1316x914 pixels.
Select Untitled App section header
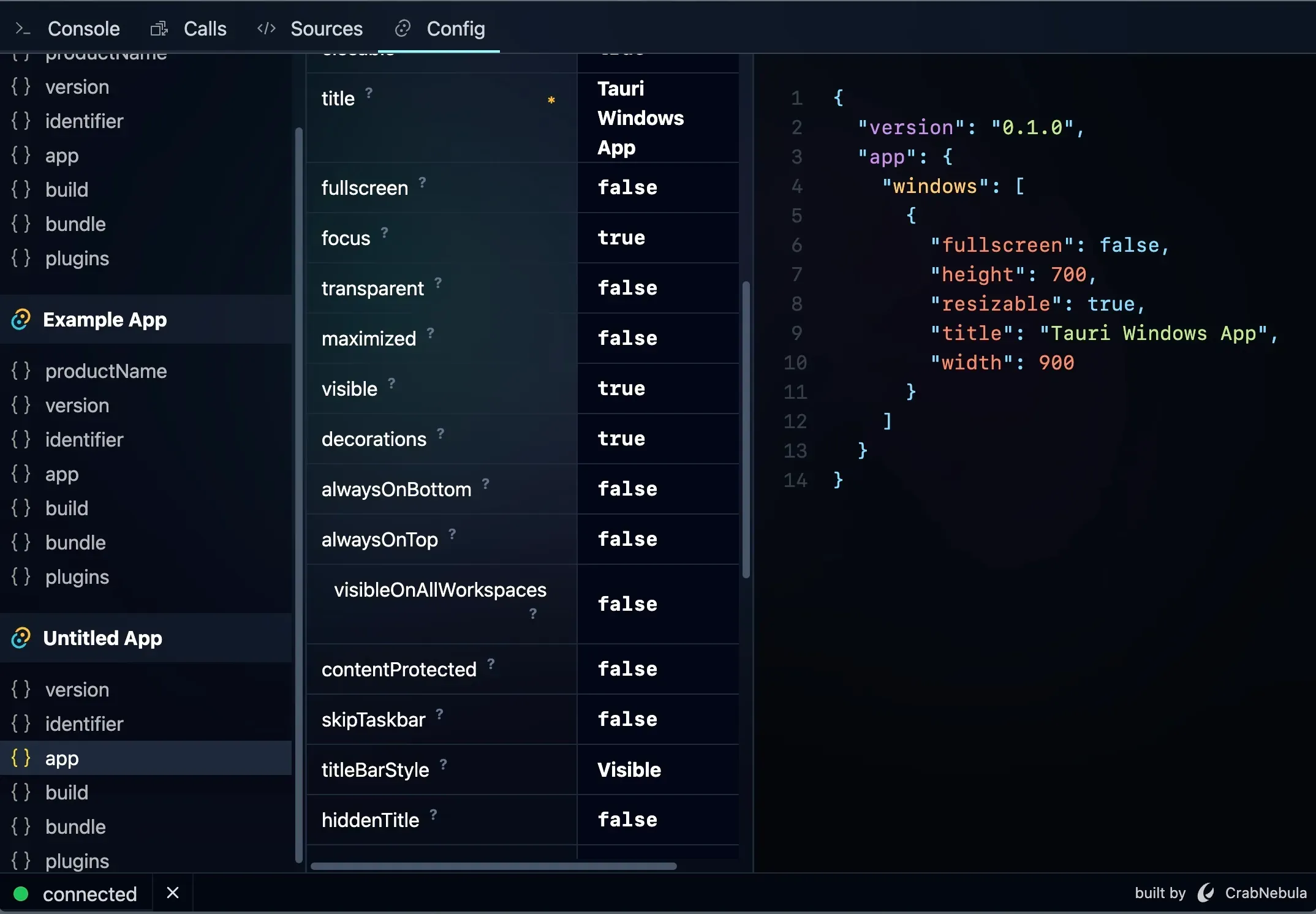146,638
